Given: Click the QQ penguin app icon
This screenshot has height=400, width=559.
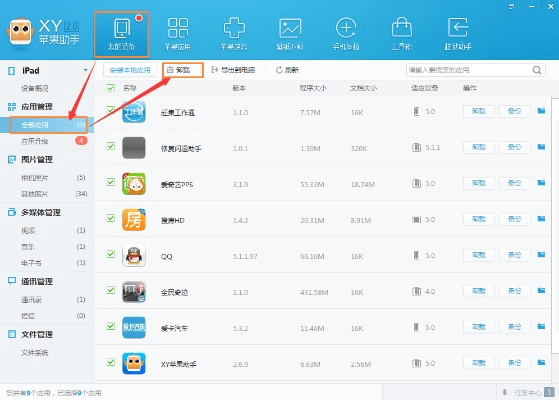Looking at the screenshot, I should [x=134, y=256].
